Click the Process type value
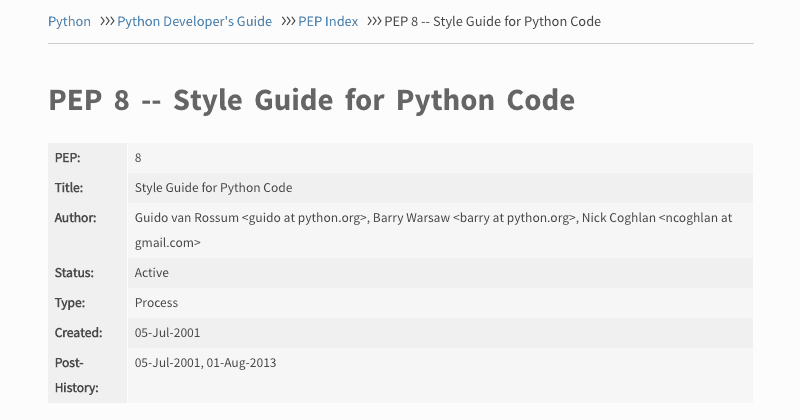This screenshot has height=420, width=800. click(x=156, y=303)
